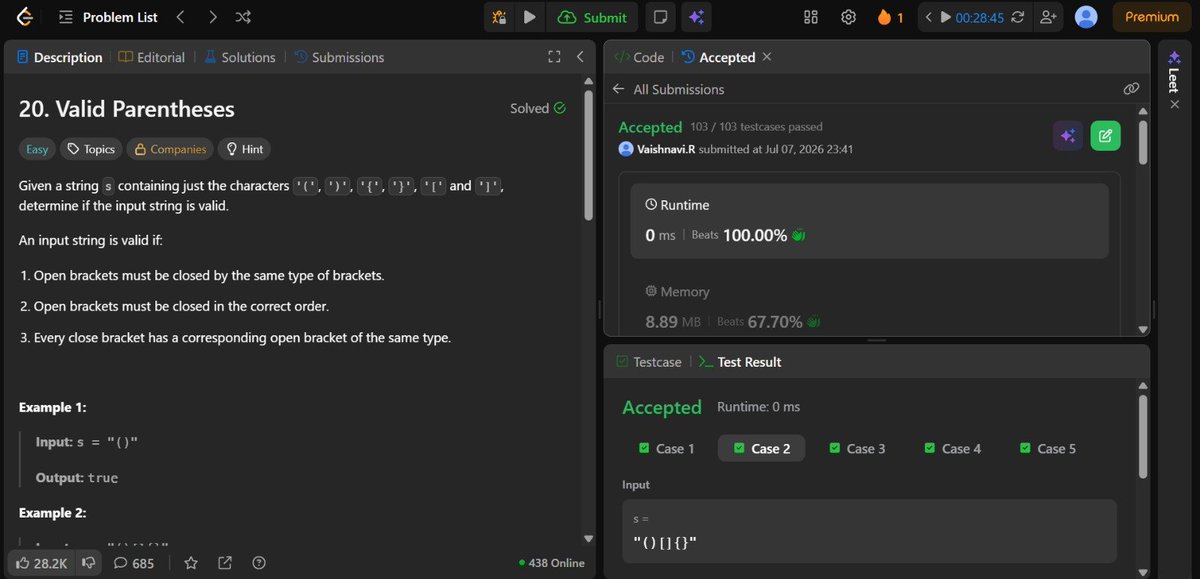Open the 685 comments
The image size is (1200, 579).
(133, 563)
